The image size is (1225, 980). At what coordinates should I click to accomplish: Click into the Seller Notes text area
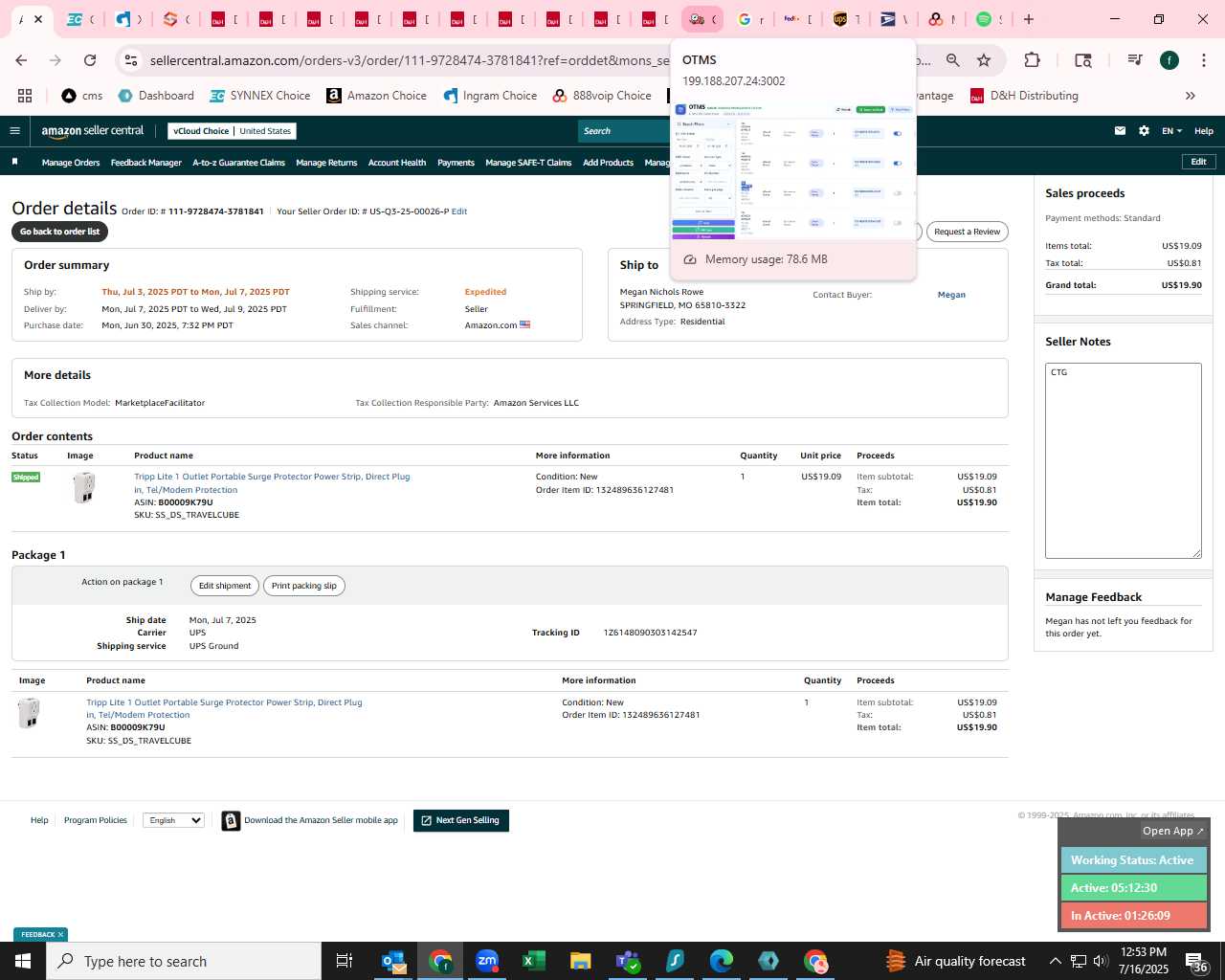coord(1123,460)
